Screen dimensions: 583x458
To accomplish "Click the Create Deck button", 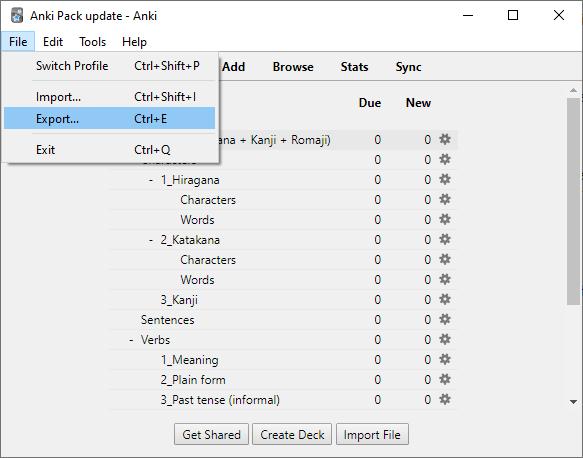I will pyautogui.click(x=292, y=434).
